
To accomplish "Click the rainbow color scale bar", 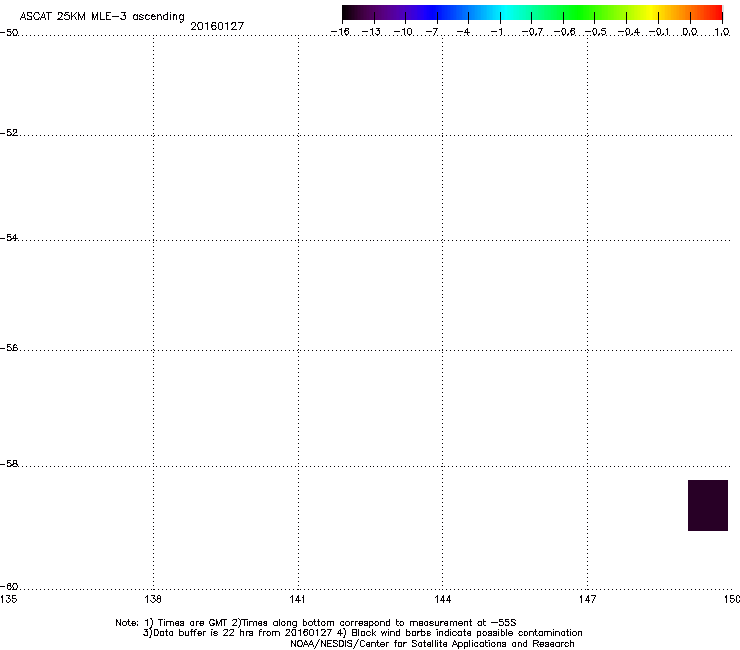I will (532, 13).
